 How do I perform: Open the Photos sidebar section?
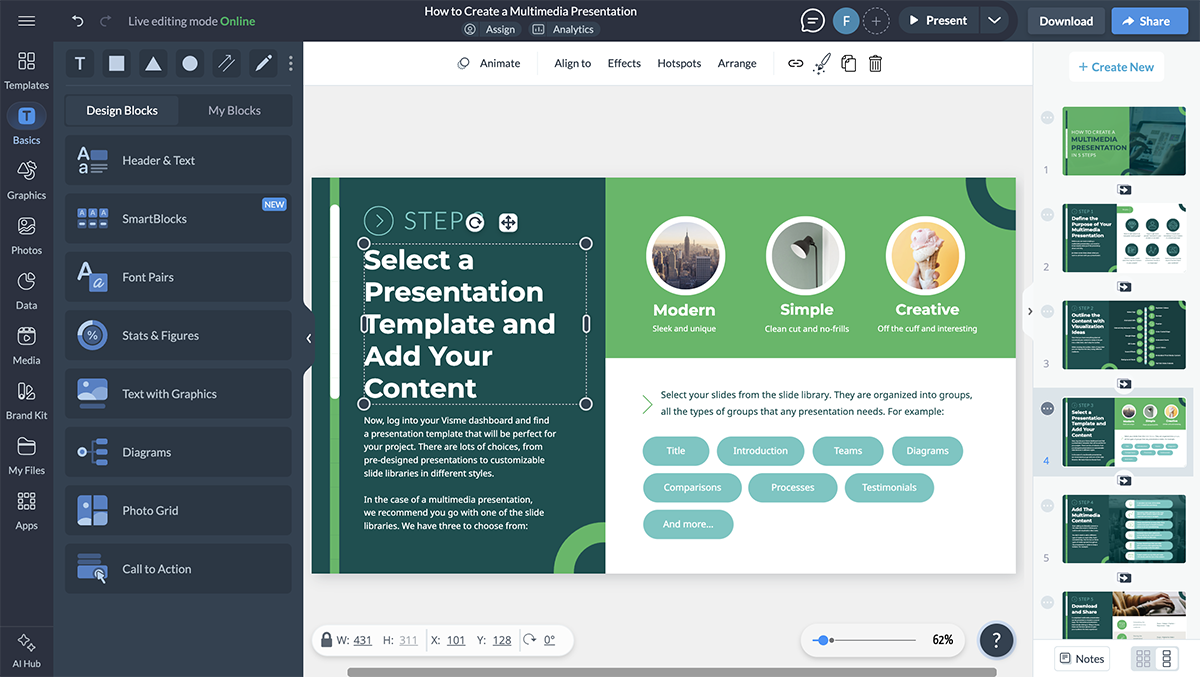[27, 236]
